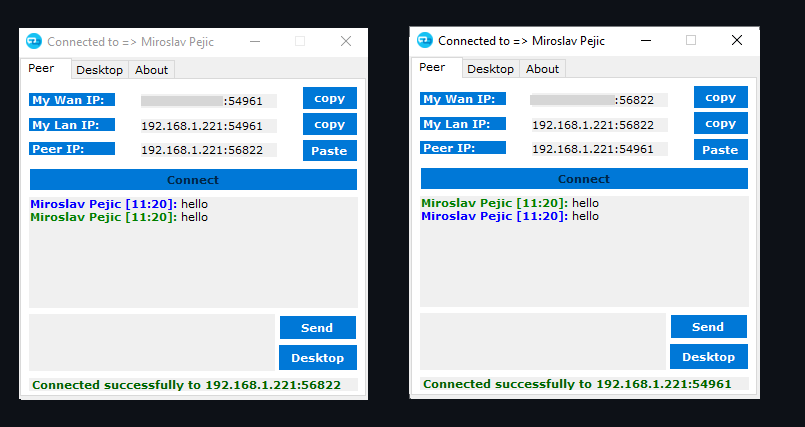
Task: Click the app icon in the right window's title bar
Action: 424,41
